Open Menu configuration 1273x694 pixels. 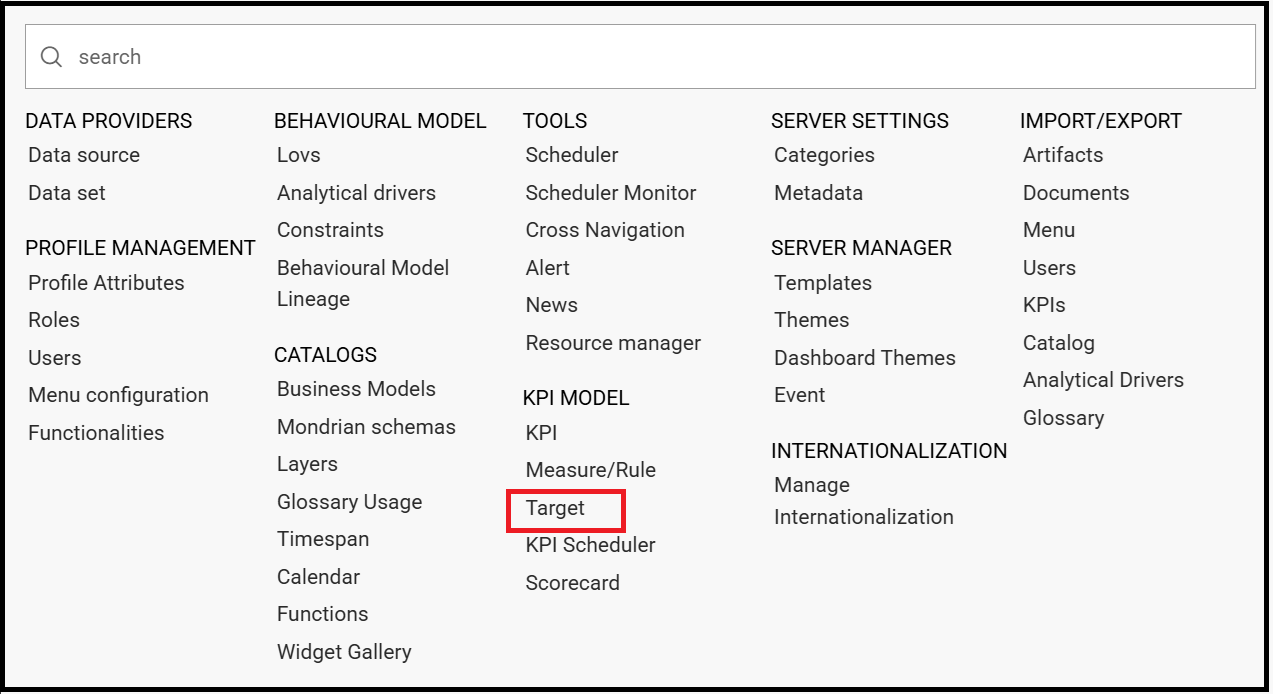[118, 395]
